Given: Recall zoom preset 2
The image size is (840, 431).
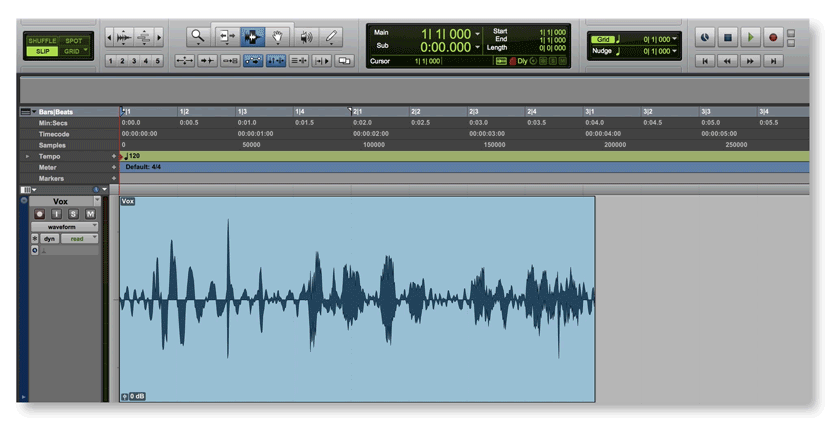Looking at the screenshot, I should tap(122, 61).
